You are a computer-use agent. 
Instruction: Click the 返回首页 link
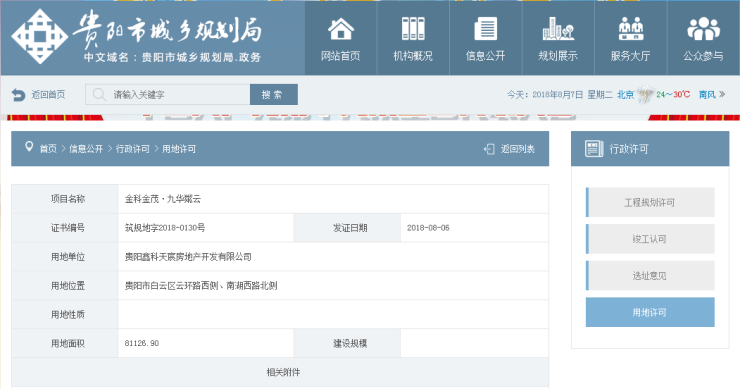point(48,95)
